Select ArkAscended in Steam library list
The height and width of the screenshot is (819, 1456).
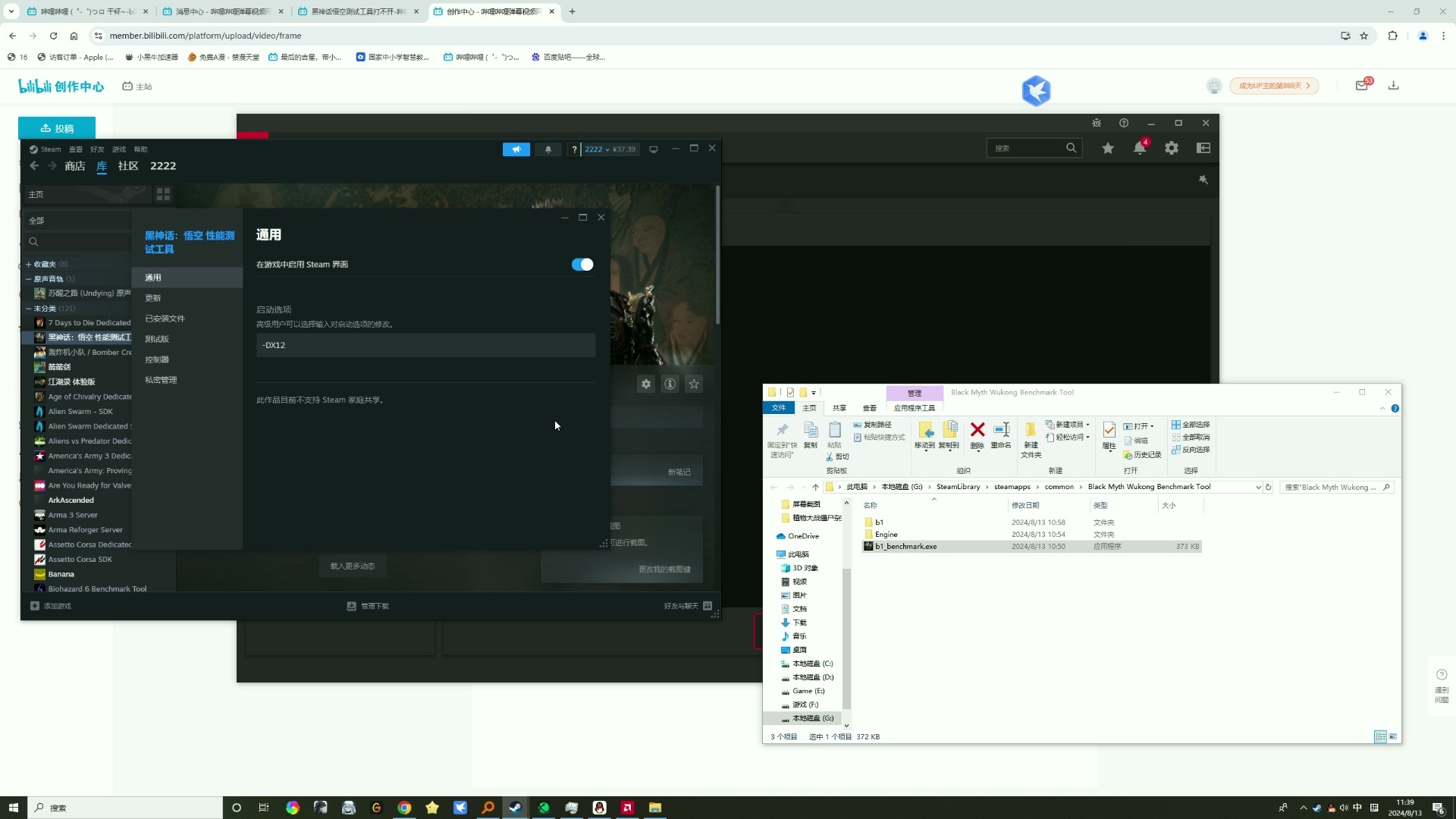[x=71, y=500]
